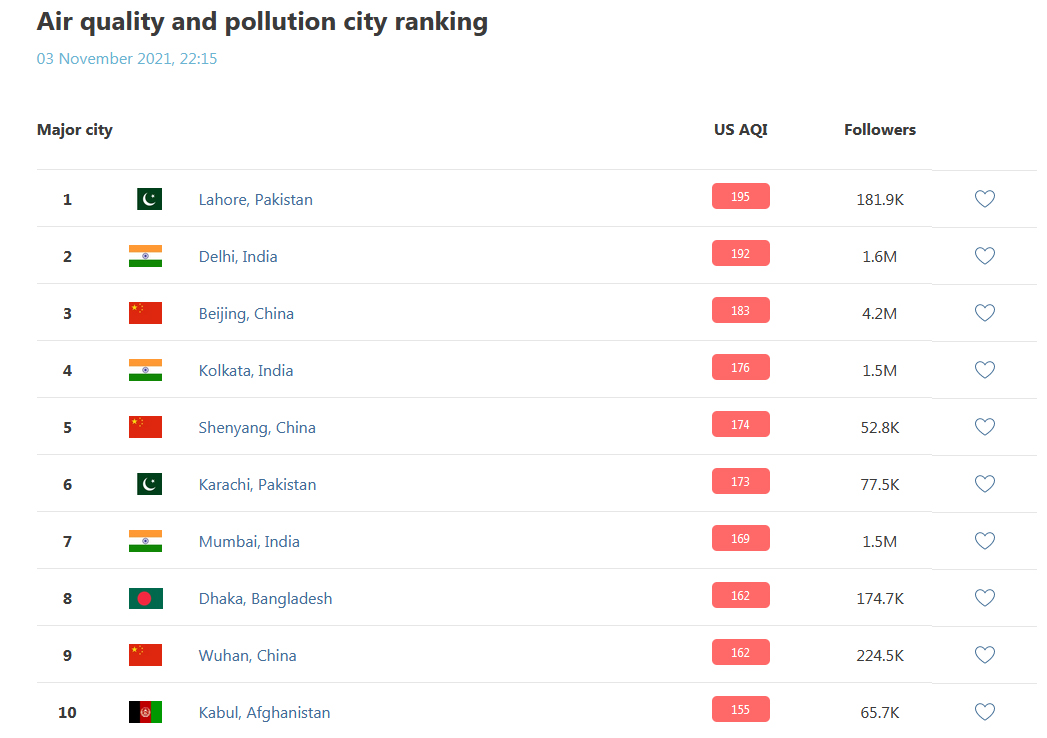Image resolution: width=1047 pixels, height=738 pixels.
Task: Click the heart icon beside Beijing's followers
Action: pos(985,313)
